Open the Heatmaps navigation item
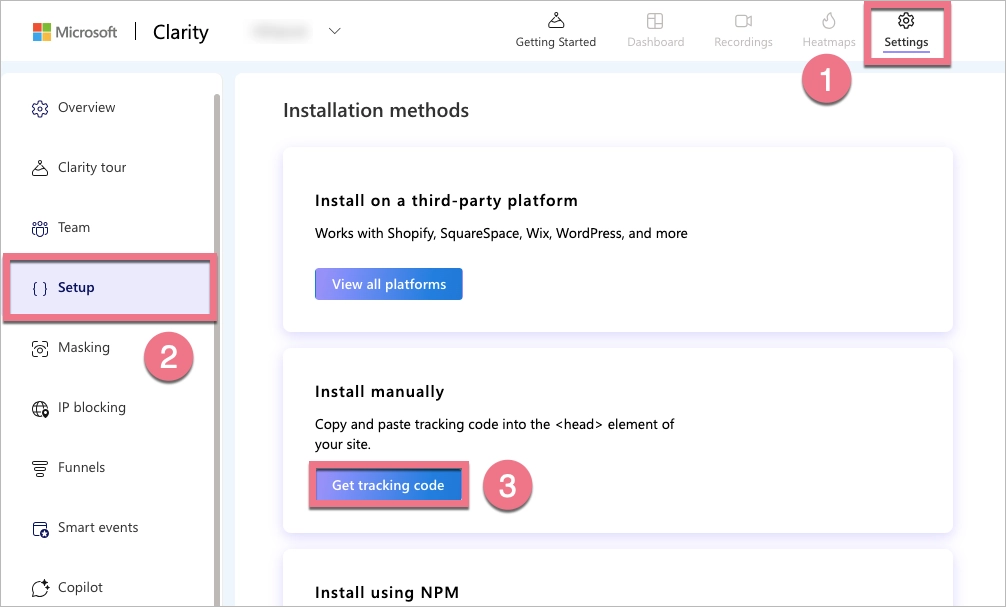The width and height of the screenshot is (1006, 607). [828, 32]
